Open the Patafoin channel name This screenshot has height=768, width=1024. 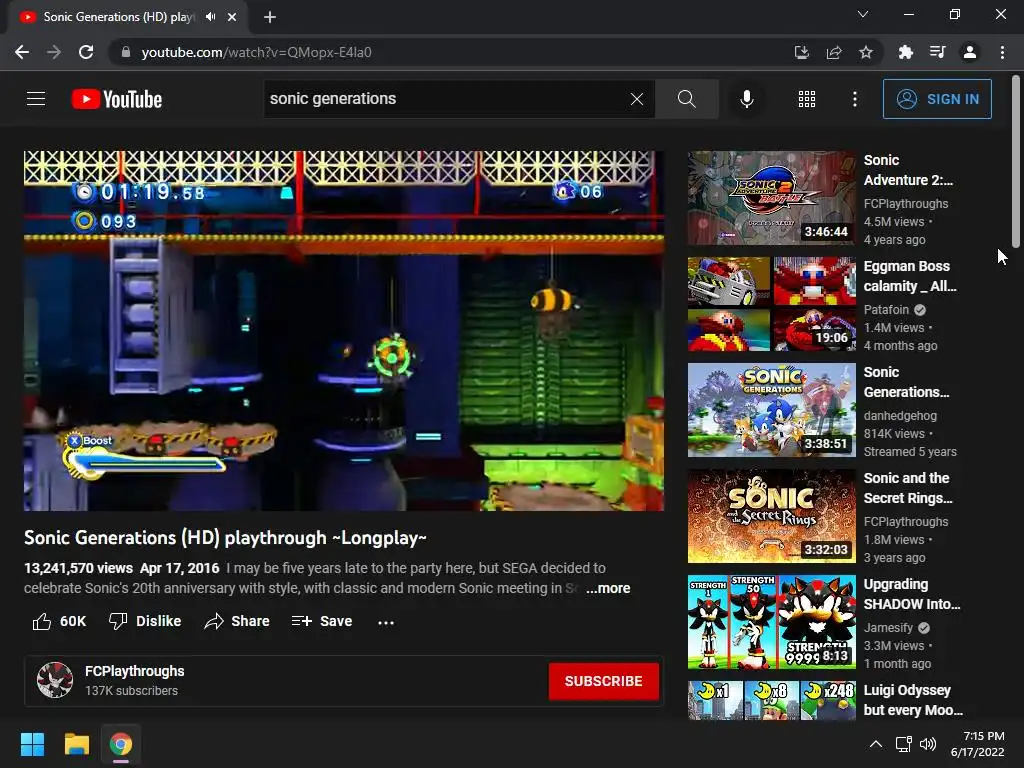[886, 310]
